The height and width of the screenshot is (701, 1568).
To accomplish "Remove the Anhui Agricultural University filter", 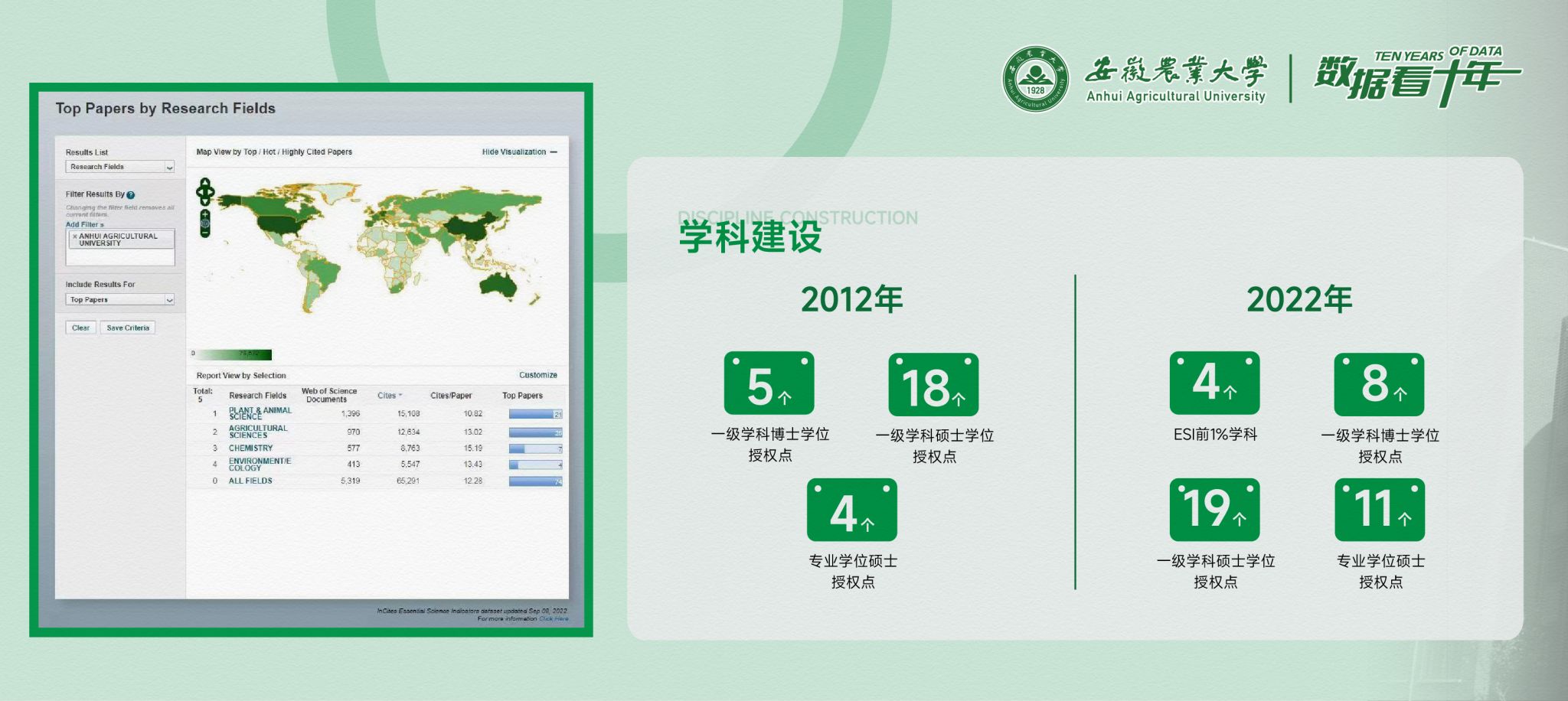I will [74, 236].
